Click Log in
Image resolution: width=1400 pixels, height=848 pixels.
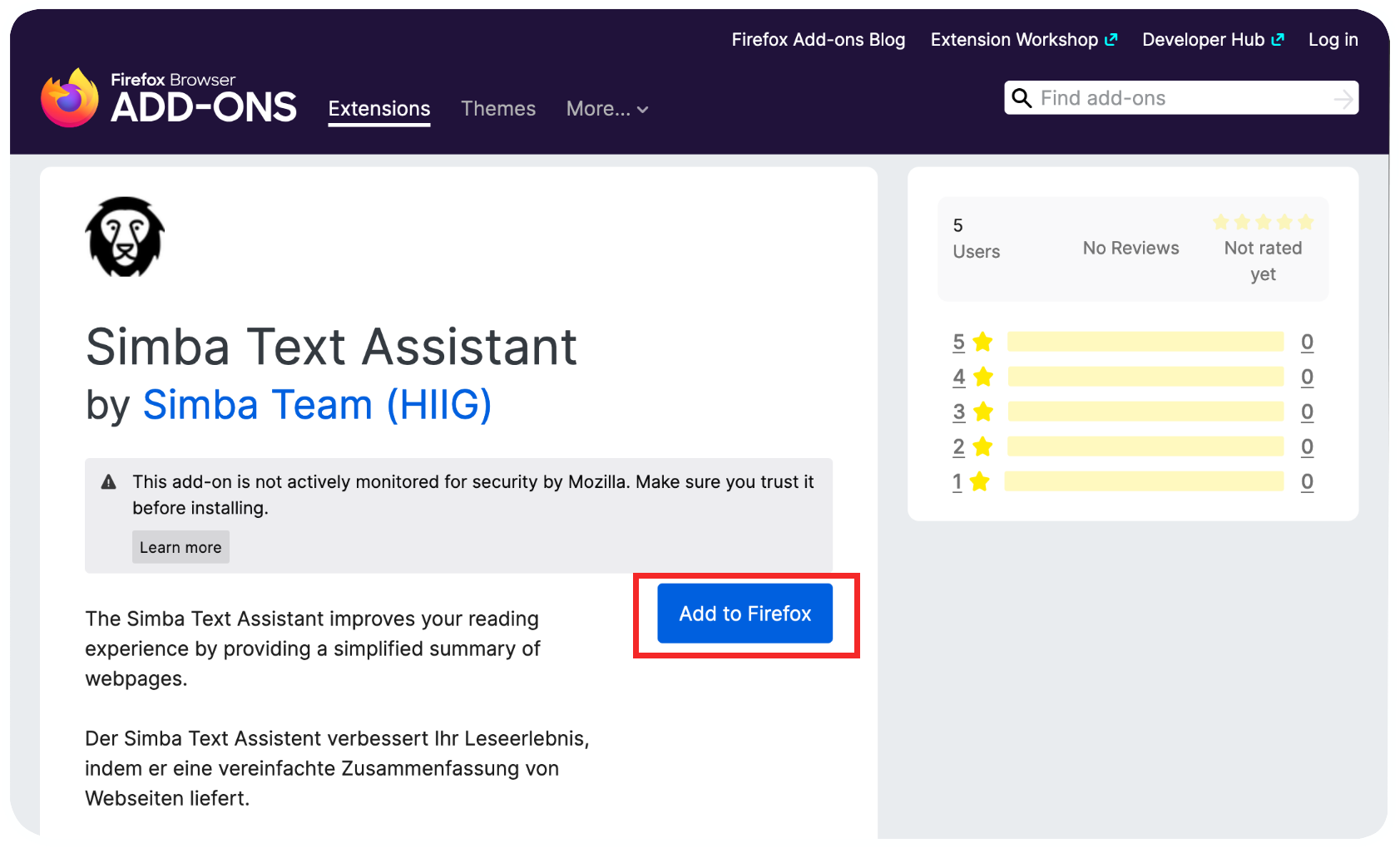[1333, 40]
